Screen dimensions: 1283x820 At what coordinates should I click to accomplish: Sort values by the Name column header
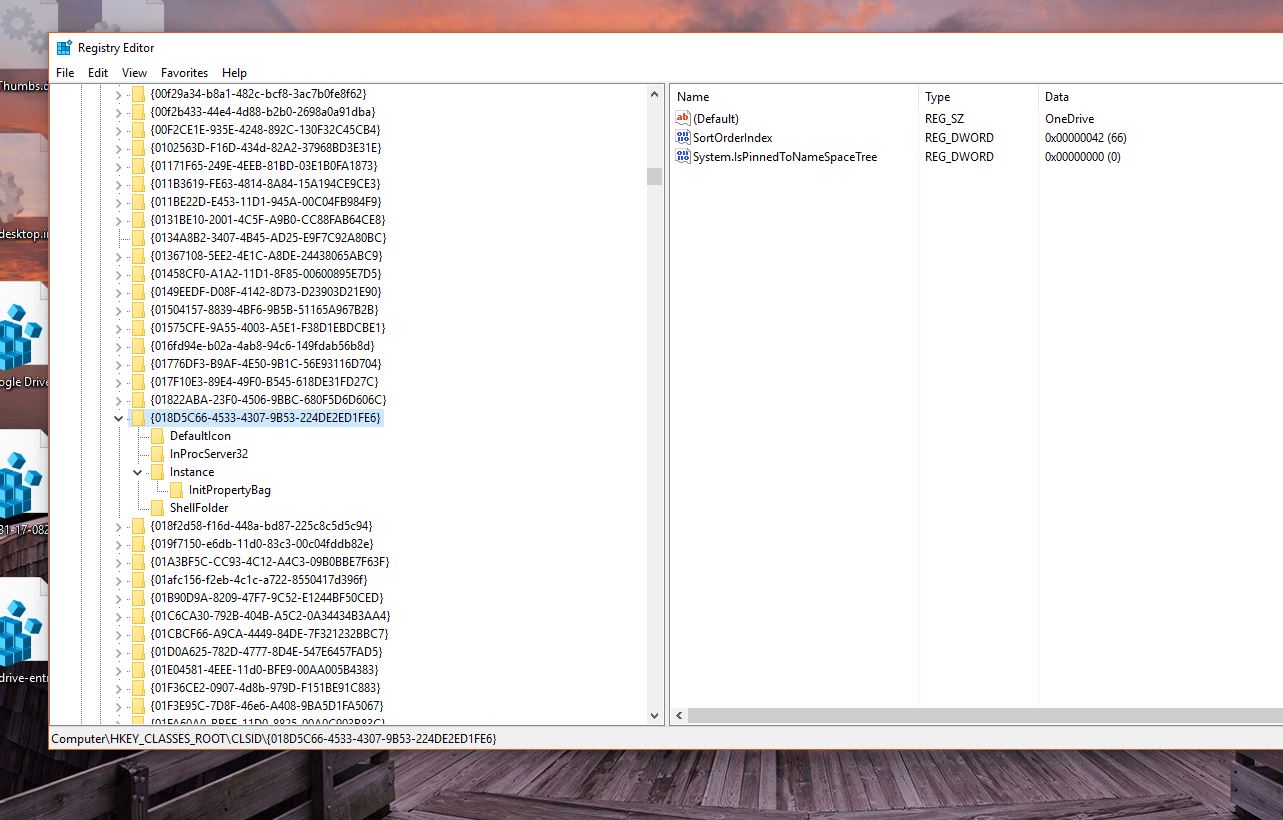(x=693, y=97)
